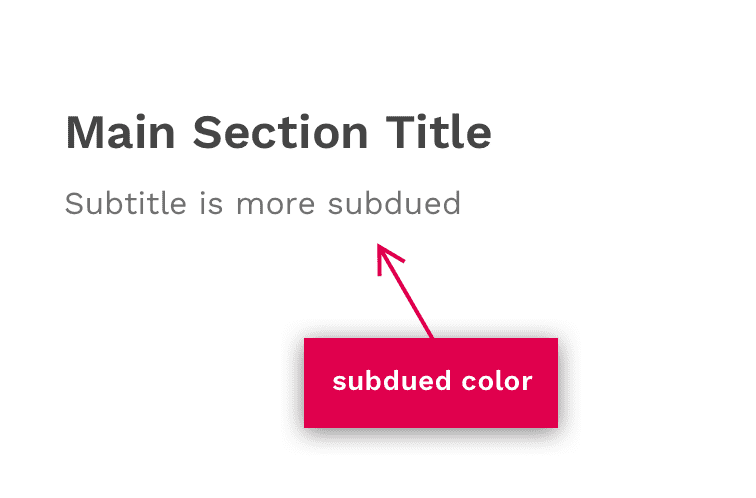The width and height of the screenshot is (756, 498).
Task: Click the capital "S" of "Section"
Action: (205, 133)
